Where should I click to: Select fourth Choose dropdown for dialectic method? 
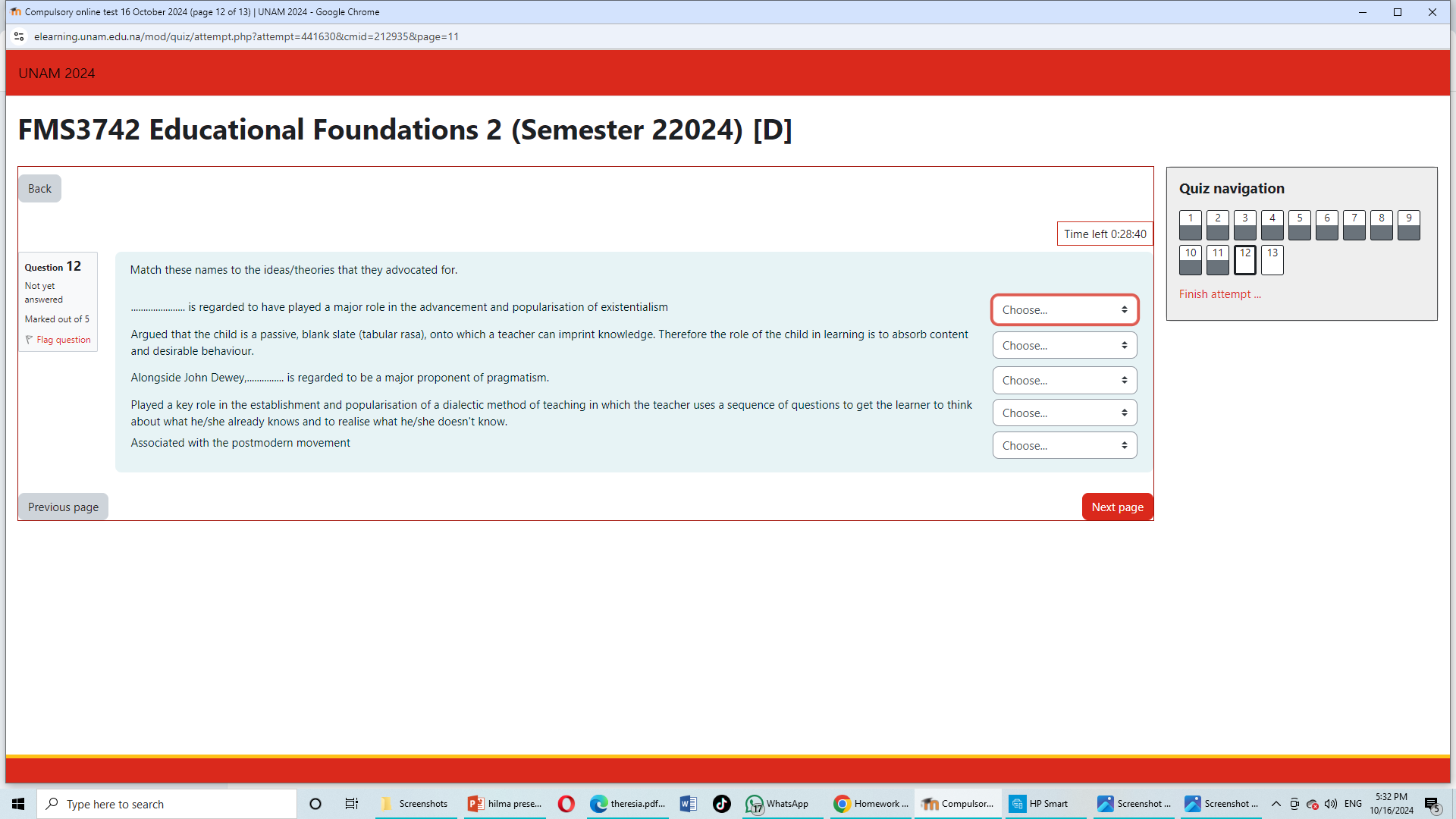click(x=1064, y=412)
